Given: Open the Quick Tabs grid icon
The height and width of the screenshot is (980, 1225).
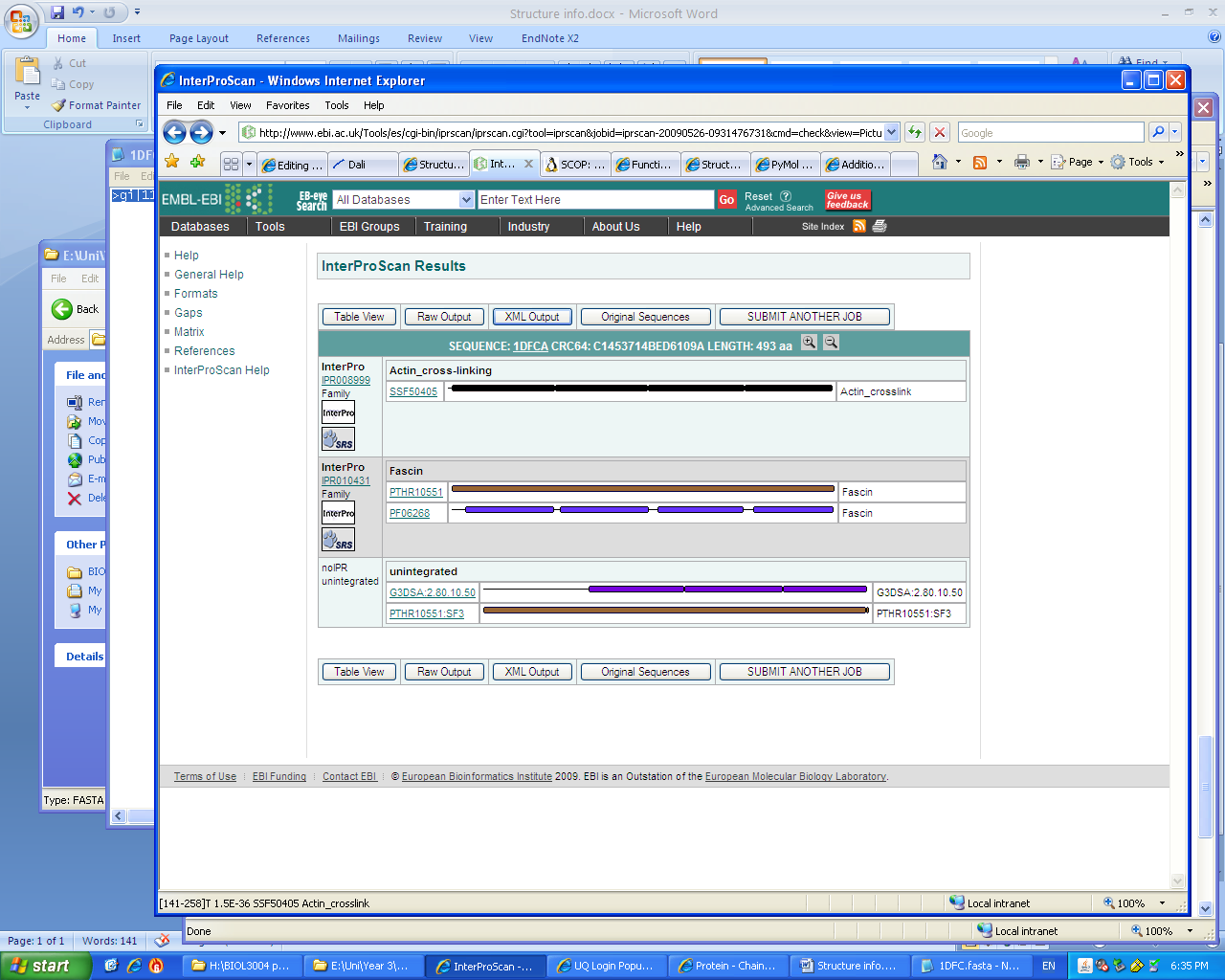Looking at the screenshot, I should (231, 164).
